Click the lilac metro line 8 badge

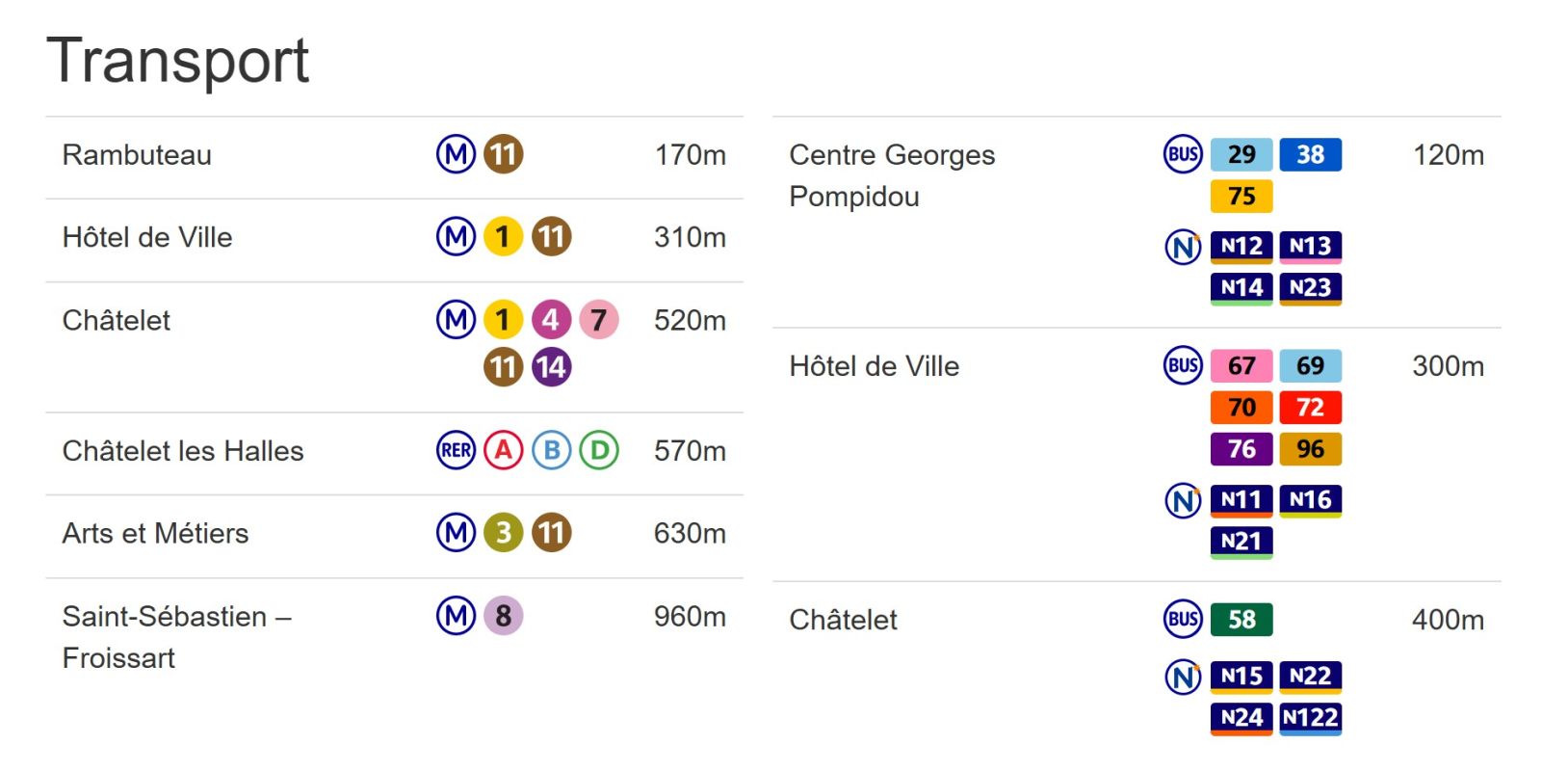(503, 616)
